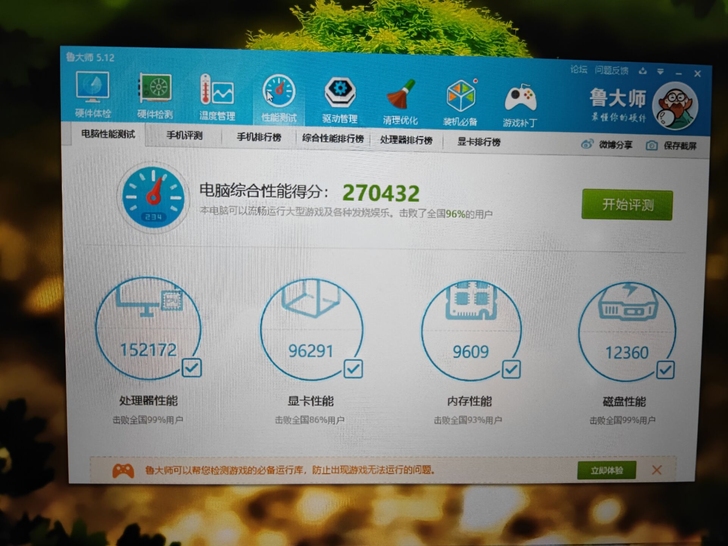Click the processor performance circle 152172

coord(148,328)
